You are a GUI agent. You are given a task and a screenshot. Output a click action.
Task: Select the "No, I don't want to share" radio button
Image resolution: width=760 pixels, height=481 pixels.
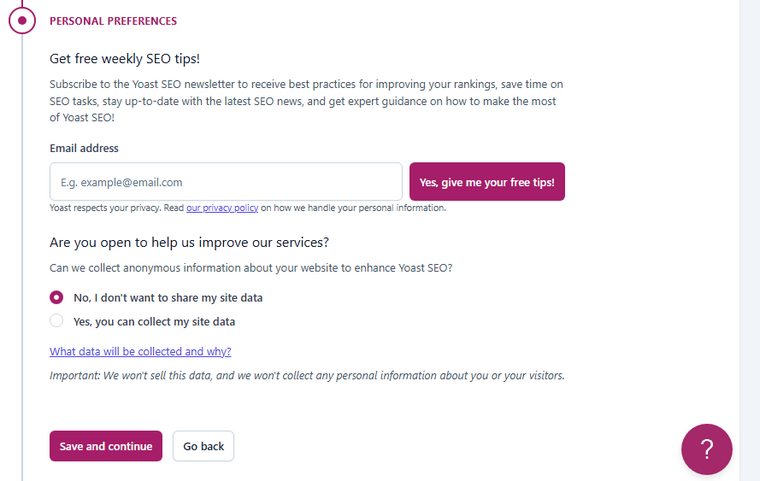56,297
